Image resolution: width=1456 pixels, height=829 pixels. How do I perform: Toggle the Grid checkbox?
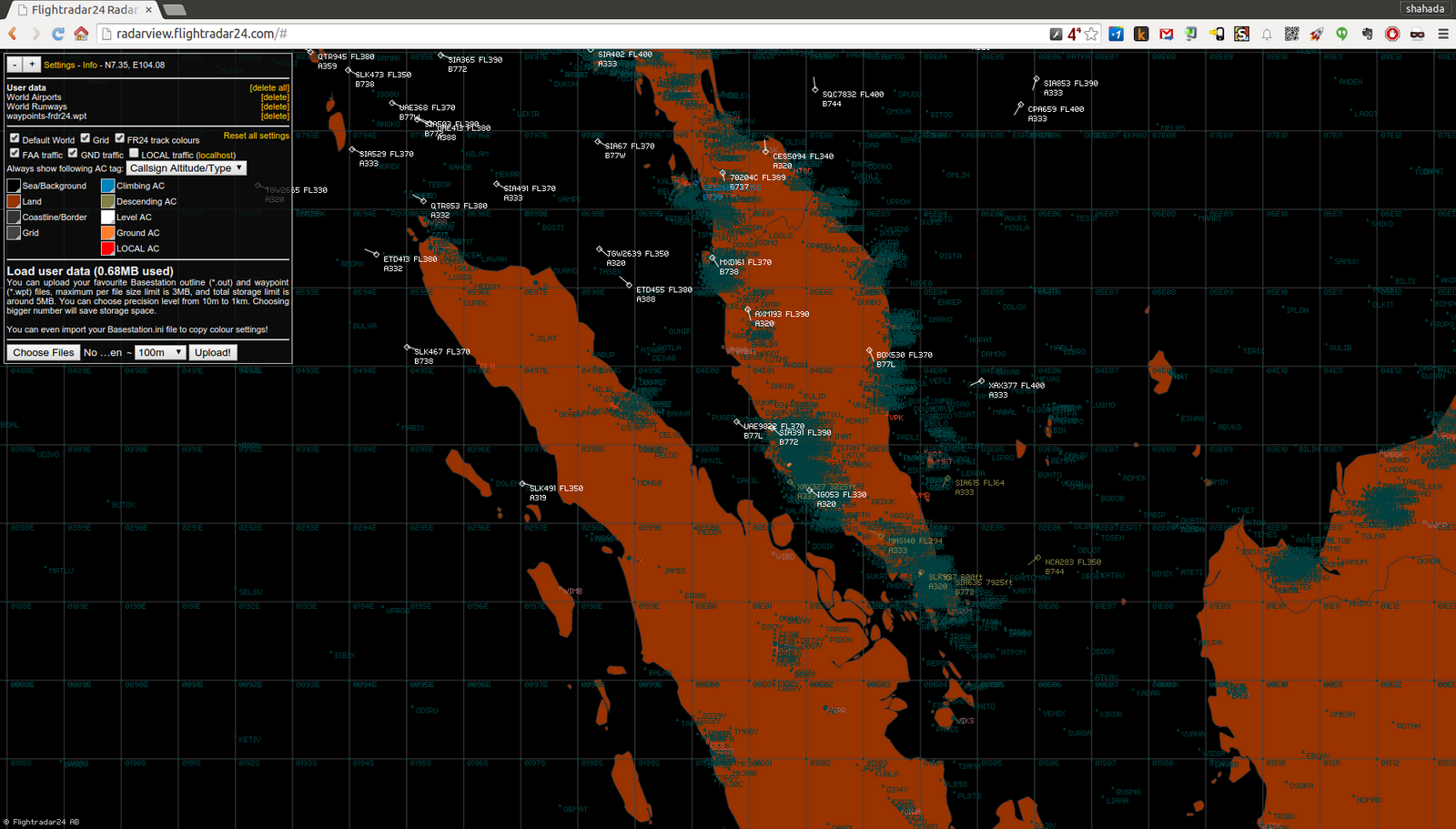[85, 138]
